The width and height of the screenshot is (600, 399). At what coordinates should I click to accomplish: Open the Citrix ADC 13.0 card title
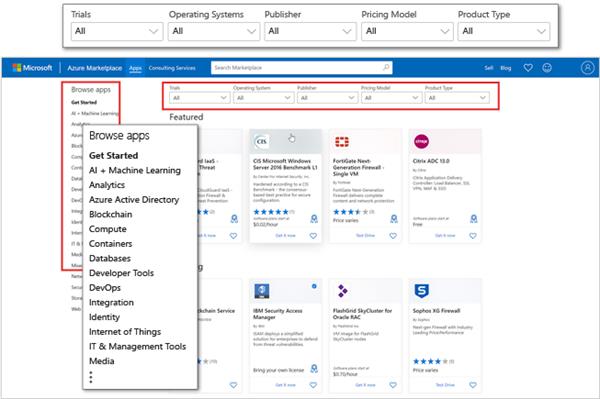point(431,161)
